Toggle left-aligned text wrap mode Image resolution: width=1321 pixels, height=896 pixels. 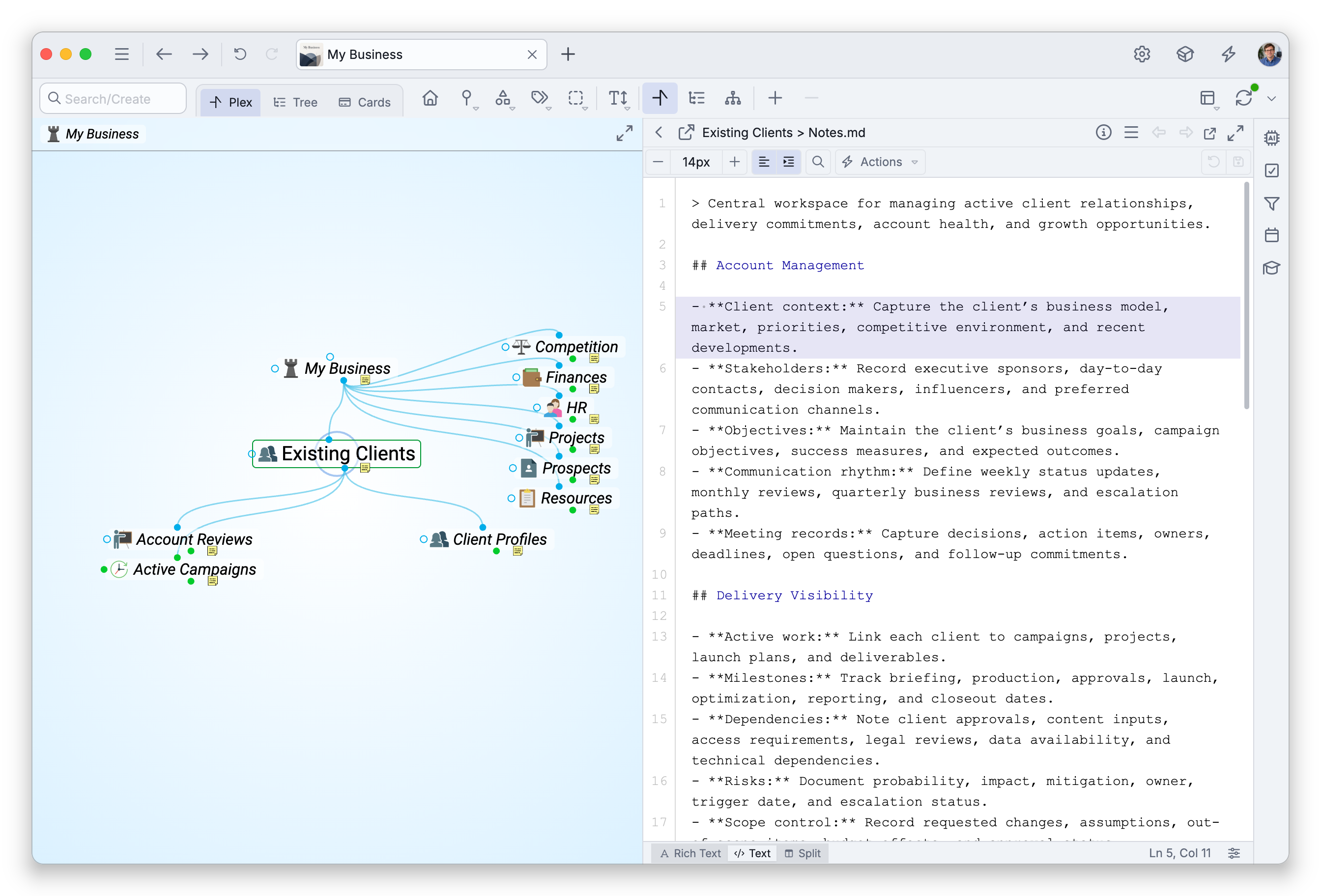click(763, 162)
